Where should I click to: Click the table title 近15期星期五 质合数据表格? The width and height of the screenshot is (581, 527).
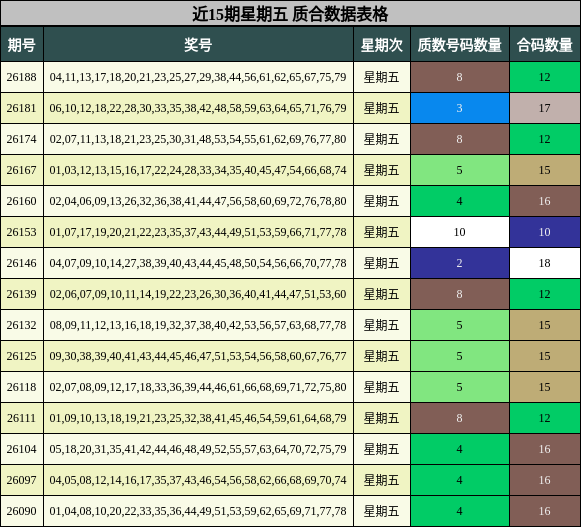(290, 14)
